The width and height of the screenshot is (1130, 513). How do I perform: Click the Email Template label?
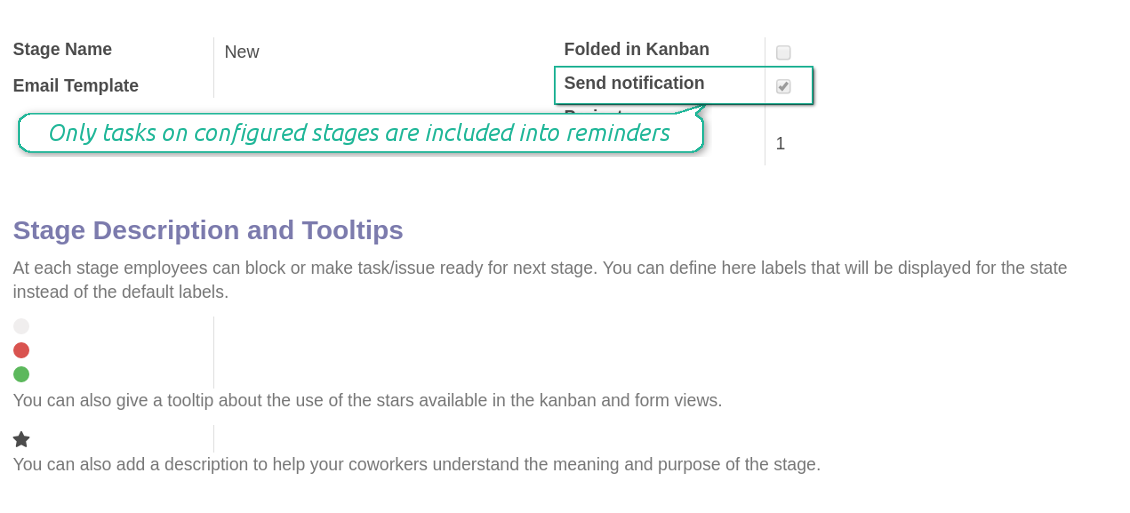pyautogui.click(x=76, y=86)
